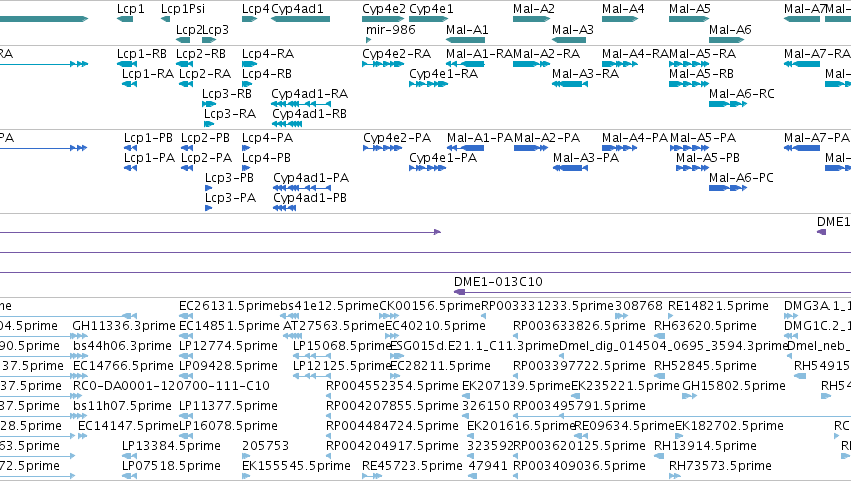The height and width of the screenshot is (481, 851).
Task: Select EST GH15802.5prime
Action: 689,396
